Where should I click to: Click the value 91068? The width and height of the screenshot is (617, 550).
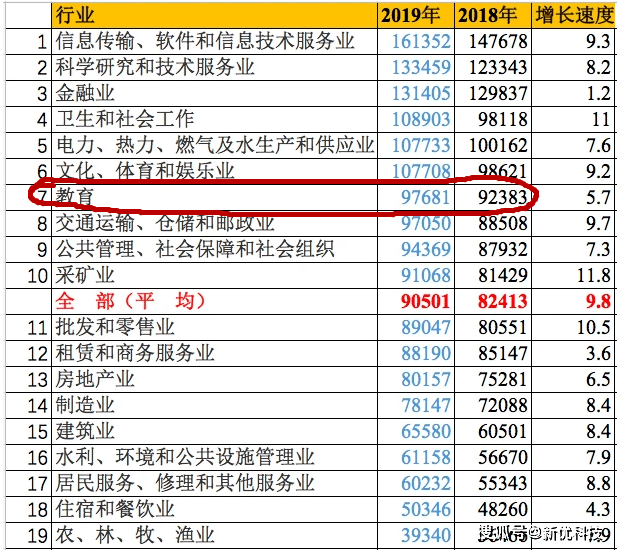pyautogui.click(x=425, y=275)
